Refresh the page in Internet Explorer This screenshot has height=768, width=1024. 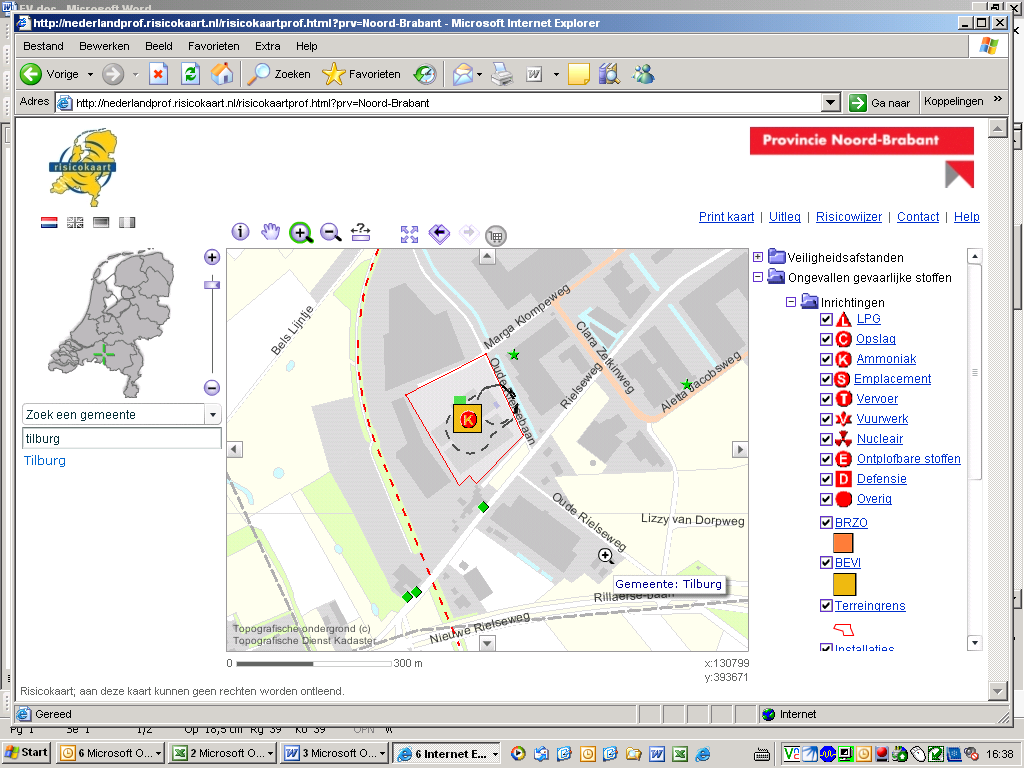pos(190,74)
